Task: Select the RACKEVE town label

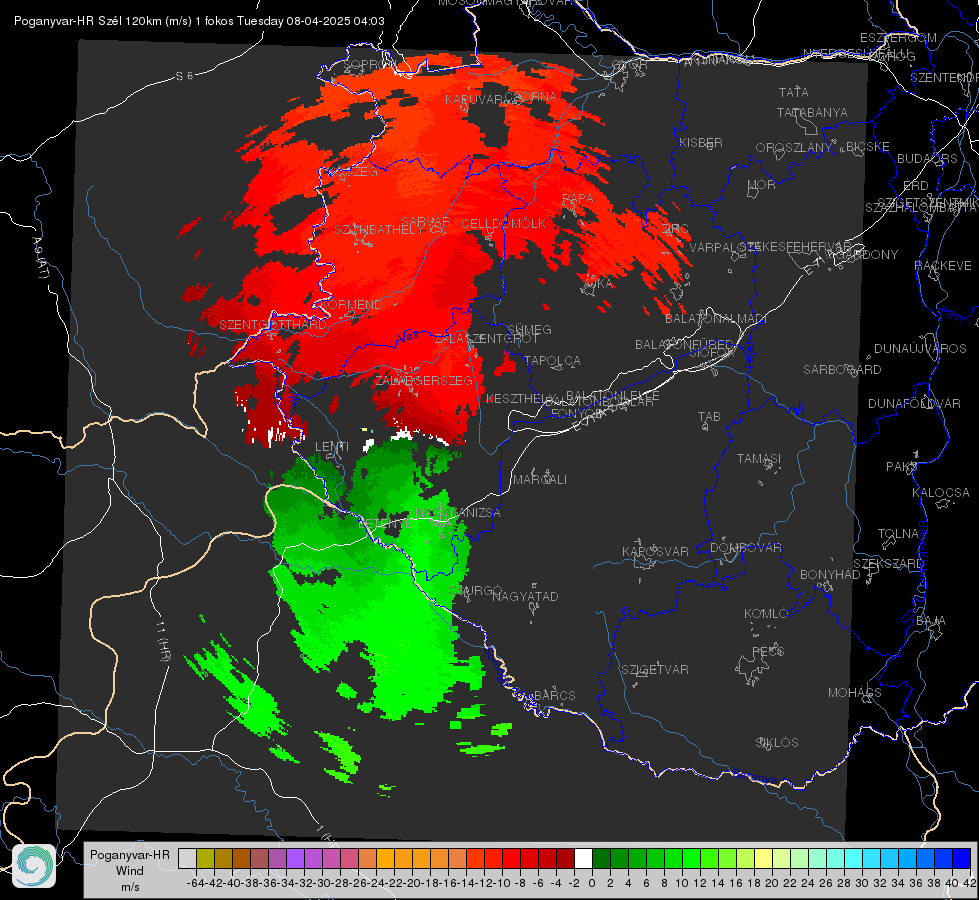Action: (943, 266)
